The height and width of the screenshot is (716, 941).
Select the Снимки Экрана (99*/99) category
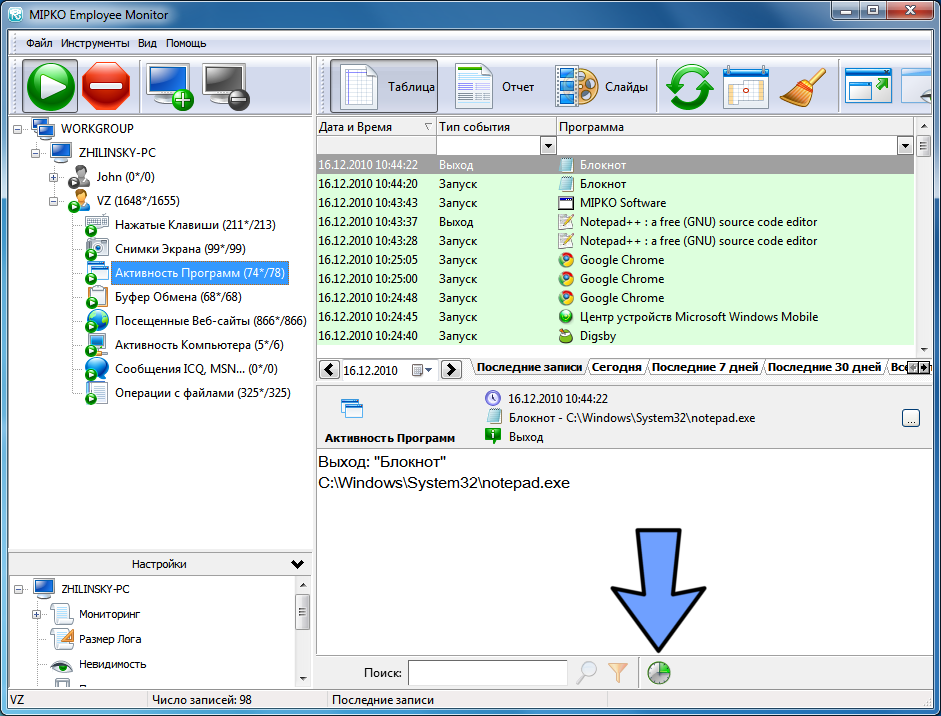pyautogui.click(x=180, y=249)
